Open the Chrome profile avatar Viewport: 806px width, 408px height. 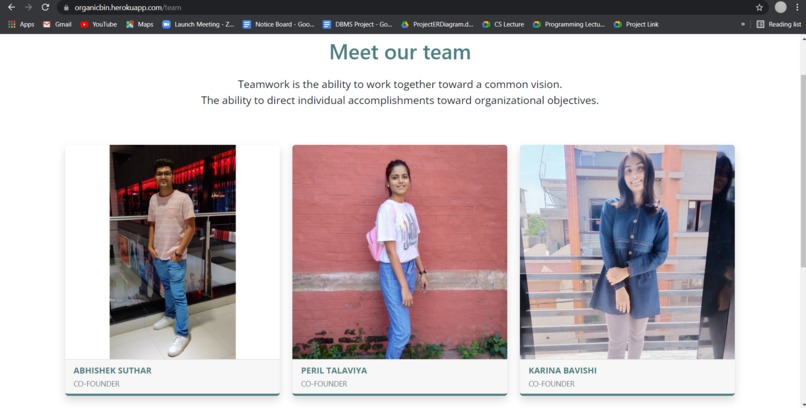point(780,7)
